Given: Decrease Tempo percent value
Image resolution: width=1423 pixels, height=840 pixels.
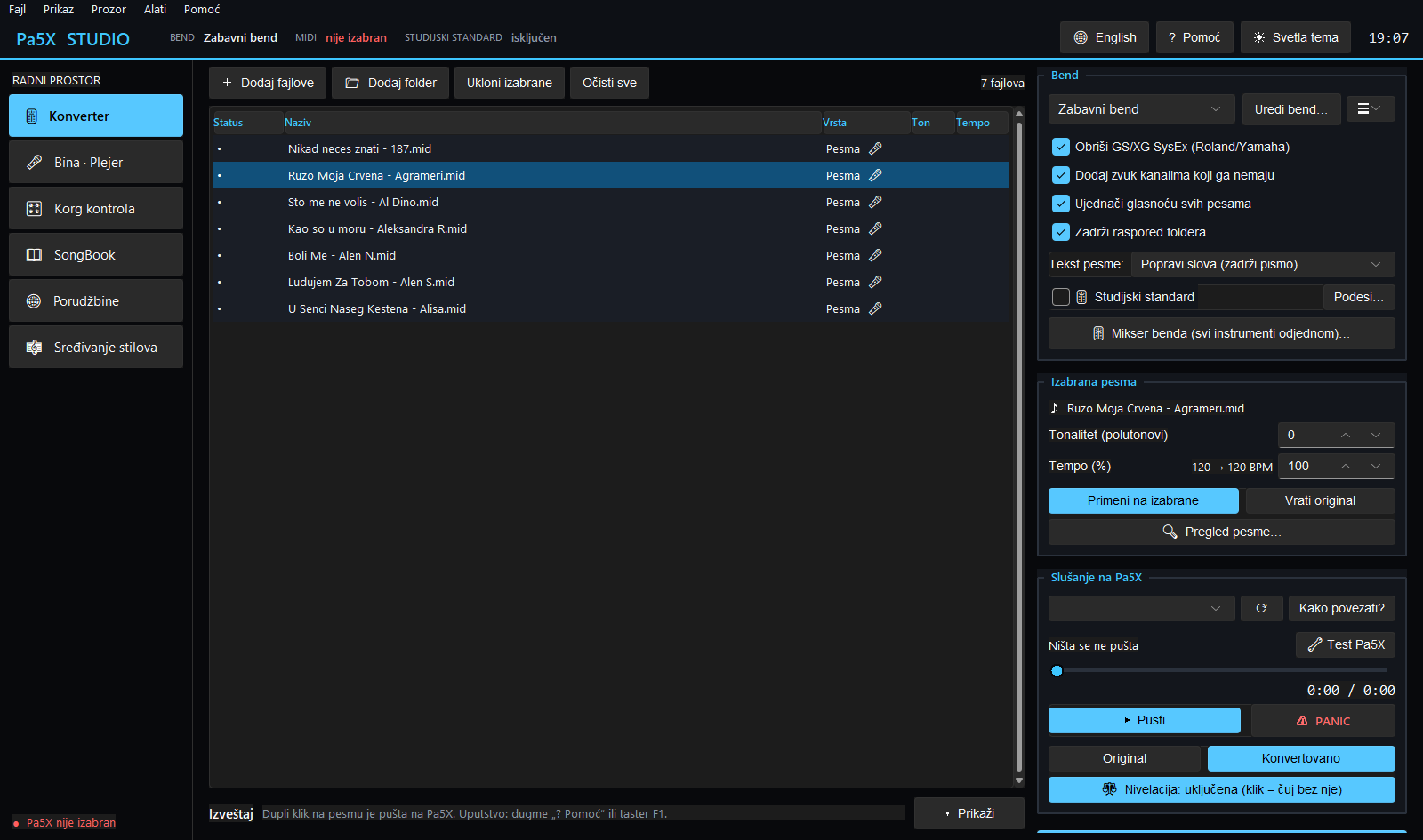Looking at the screenshot, I should [1376, 466].
